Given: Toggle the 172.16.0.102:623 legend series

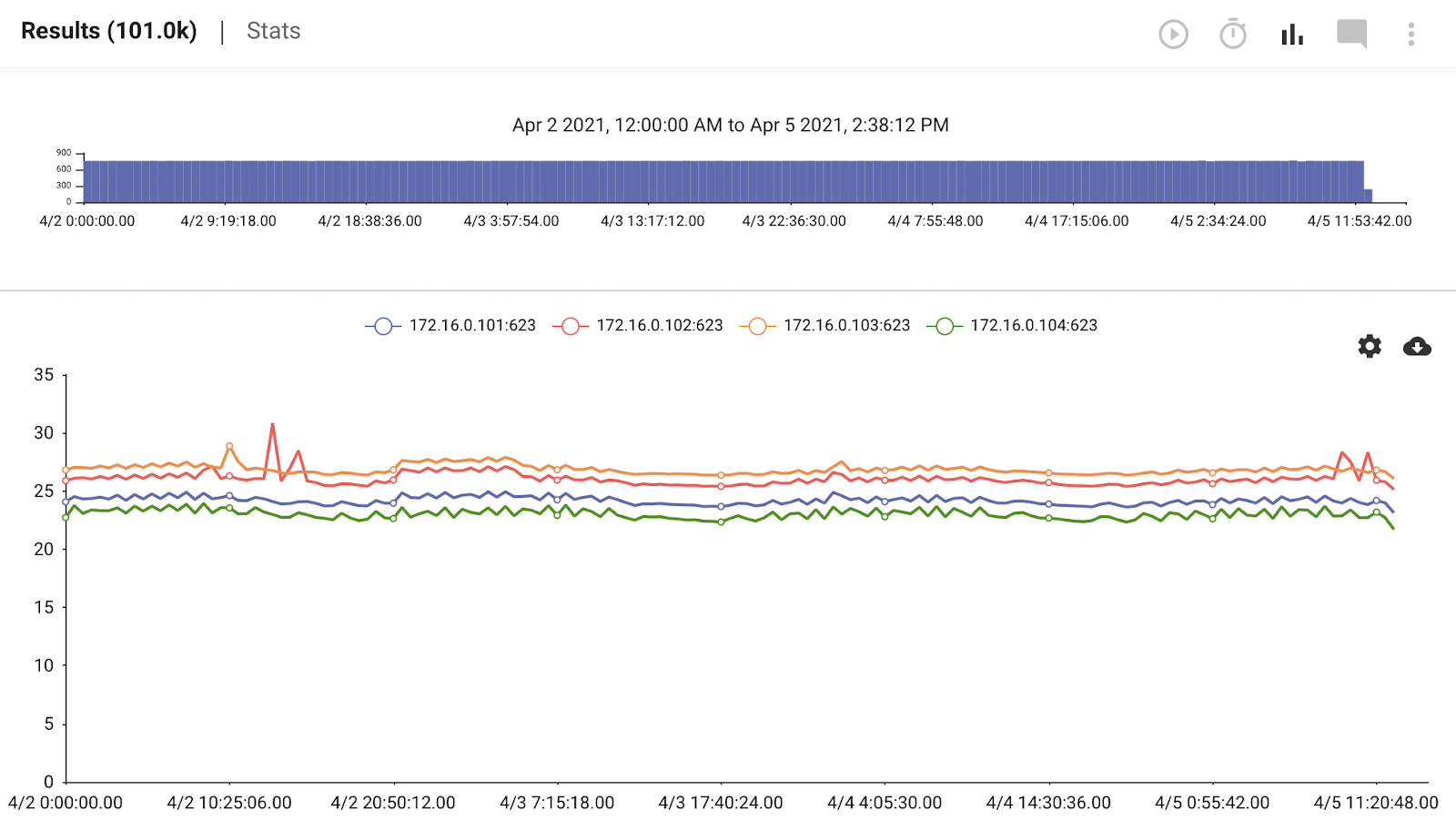Looking at the screenshot, I should (659, 326).
